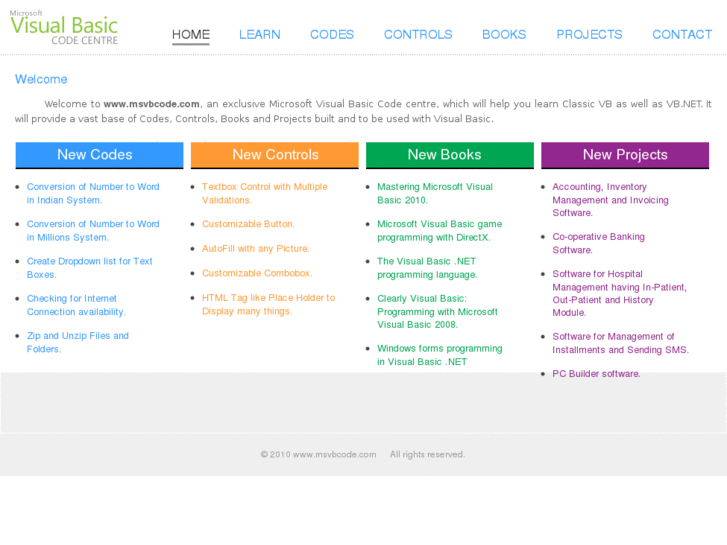This screenshot has height=545, width=727.
Task: Click the All rights reserved footer text
Action: [427, 455]
